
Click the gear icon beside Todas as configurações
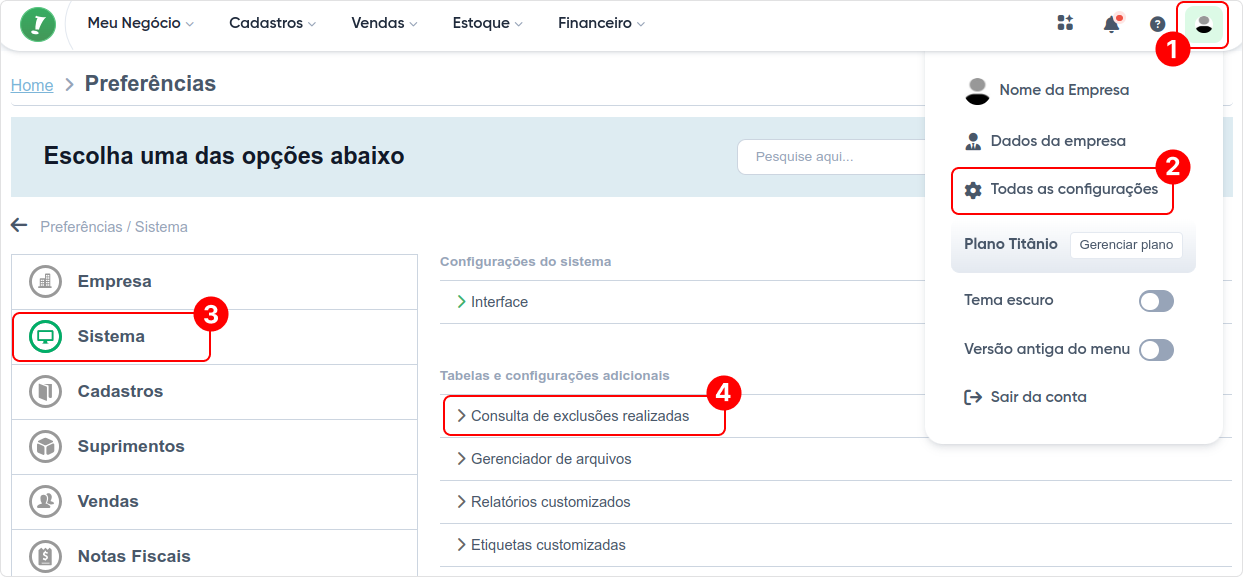973,190
